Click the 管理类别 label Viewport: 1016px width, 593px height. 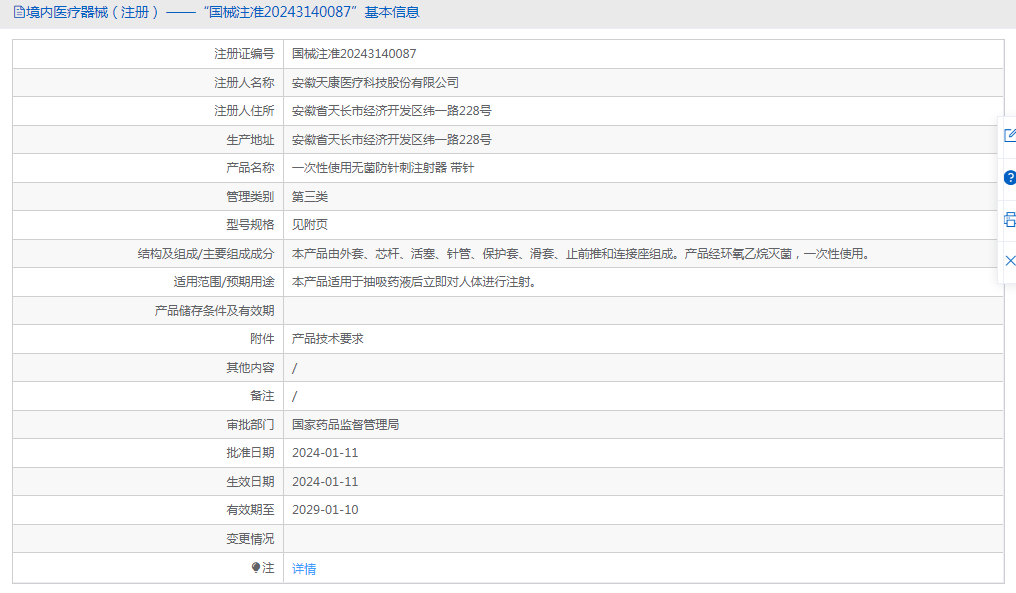250,196
